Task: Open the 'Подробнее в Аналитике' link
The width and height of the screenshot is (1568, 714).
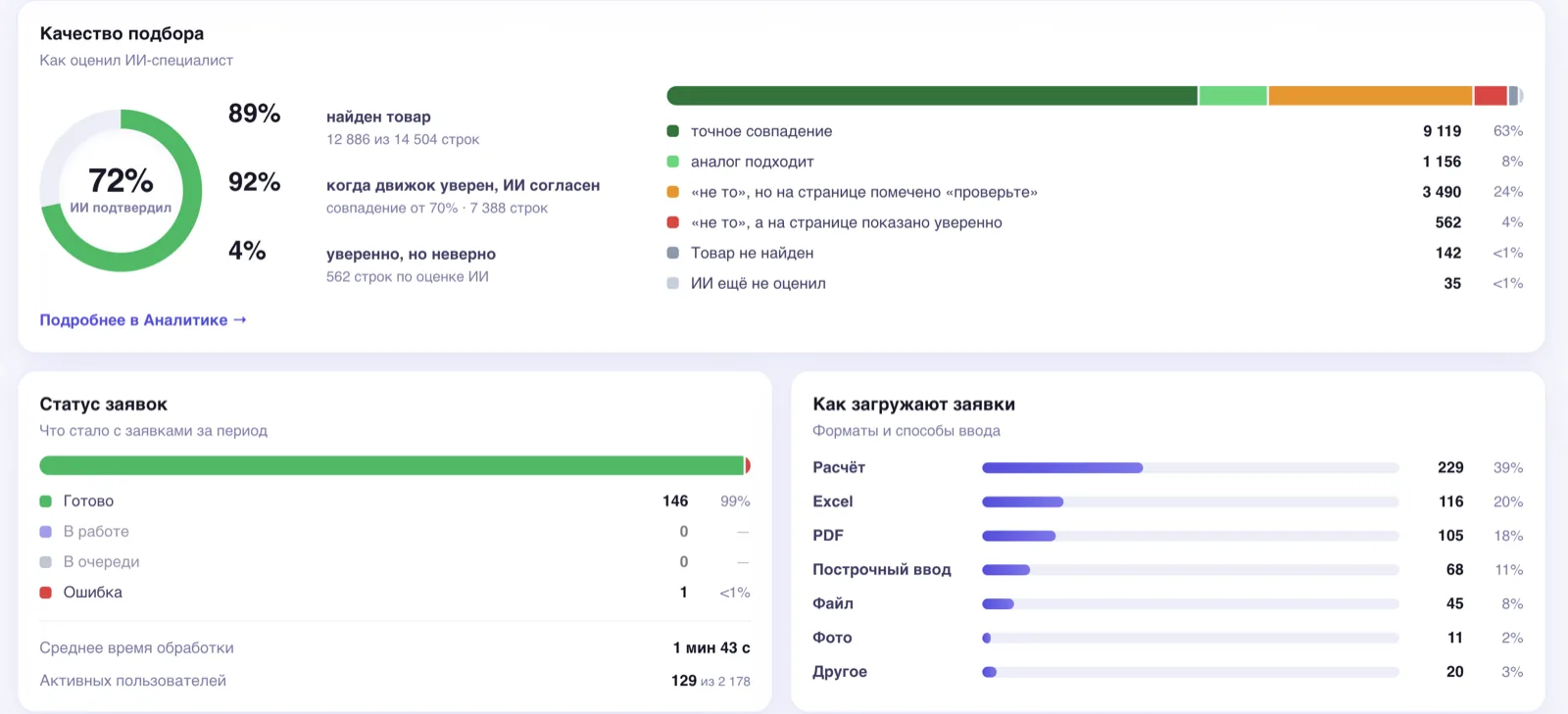Action: point(143,320)
